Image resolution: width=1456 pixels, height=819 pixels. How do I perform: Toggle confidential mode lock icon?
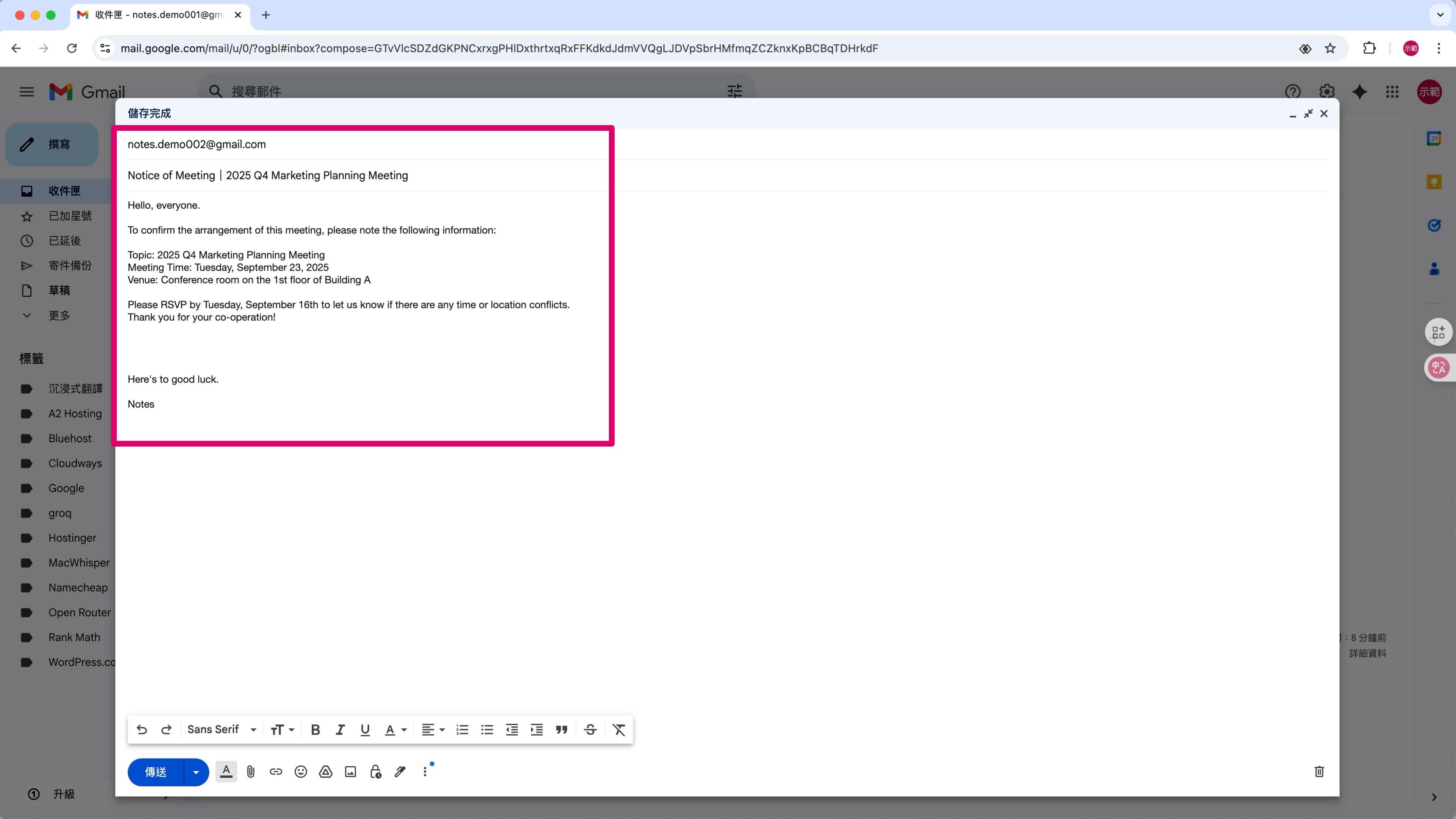(375, 772)
